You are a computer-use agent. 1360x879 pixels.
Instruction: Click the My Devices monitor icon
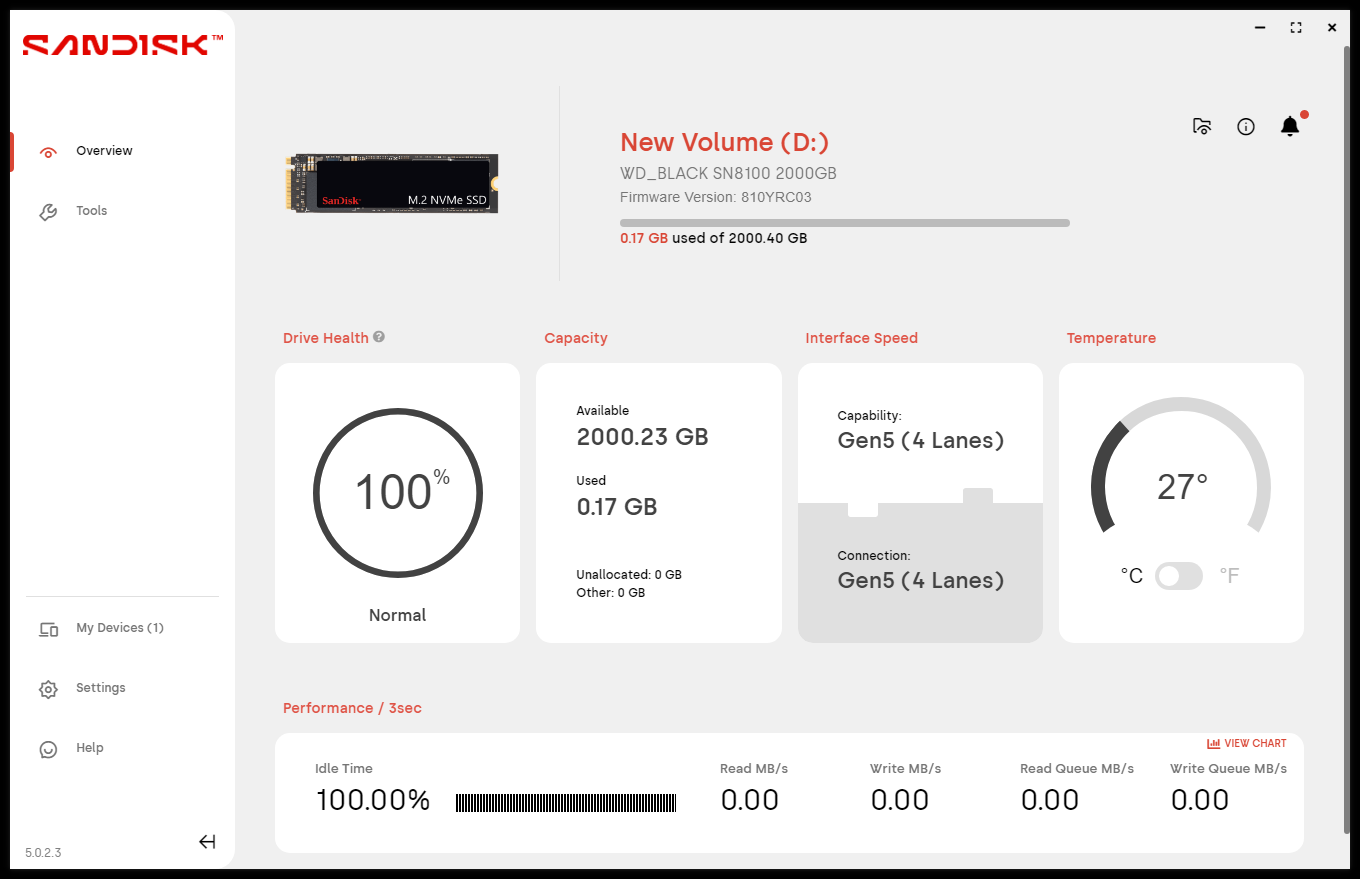pos(48,630)
